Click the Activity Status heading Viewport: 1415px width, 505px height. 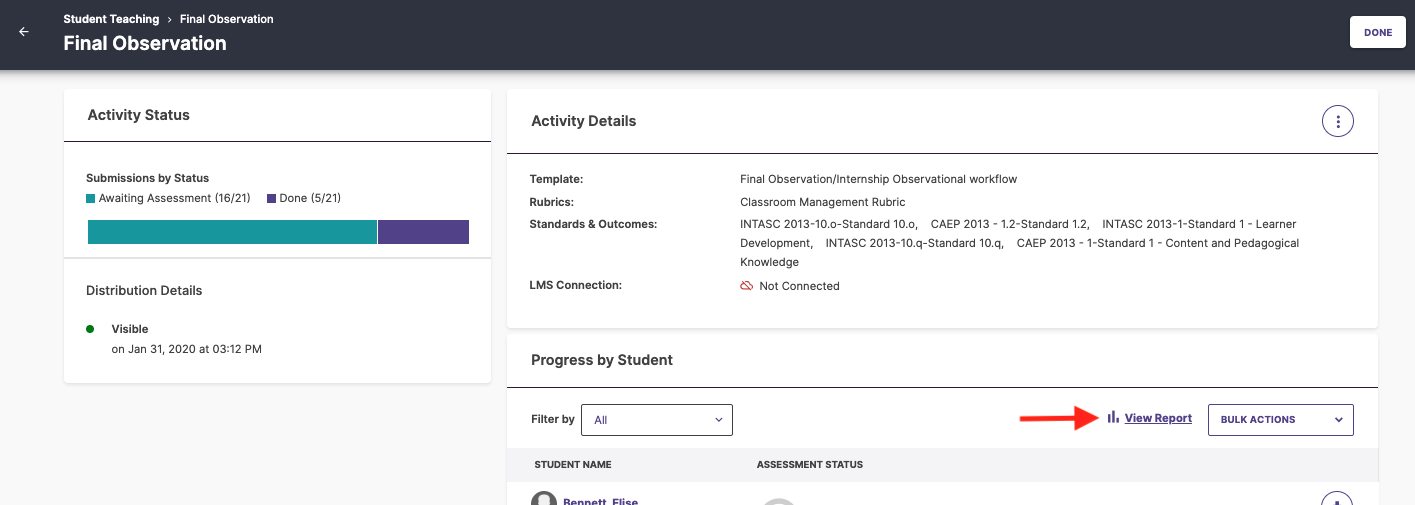pos(138,115)
